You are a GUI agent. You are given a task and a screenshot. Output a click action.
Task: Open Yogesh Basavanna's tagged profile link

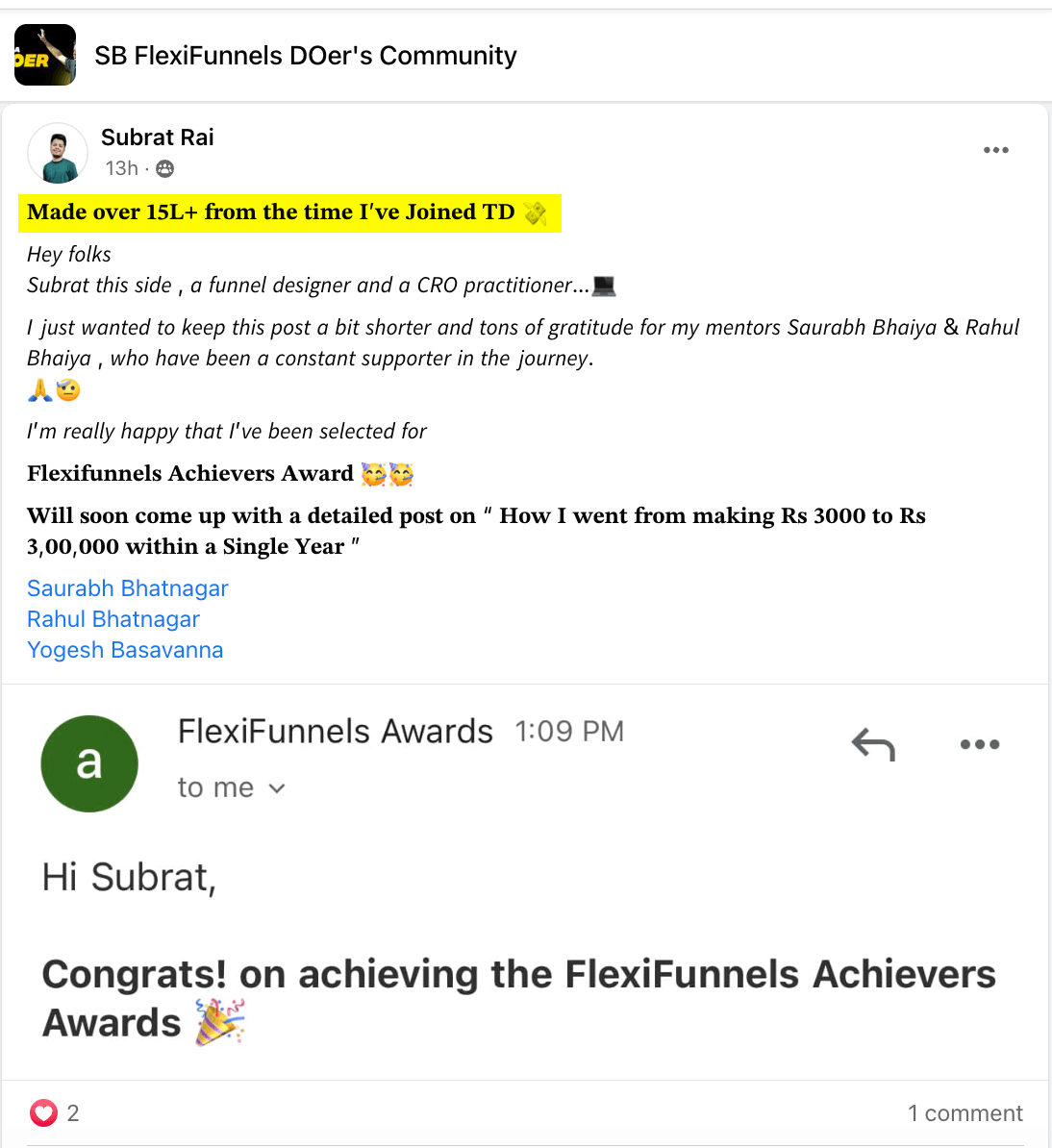click(x=125, y=650)
